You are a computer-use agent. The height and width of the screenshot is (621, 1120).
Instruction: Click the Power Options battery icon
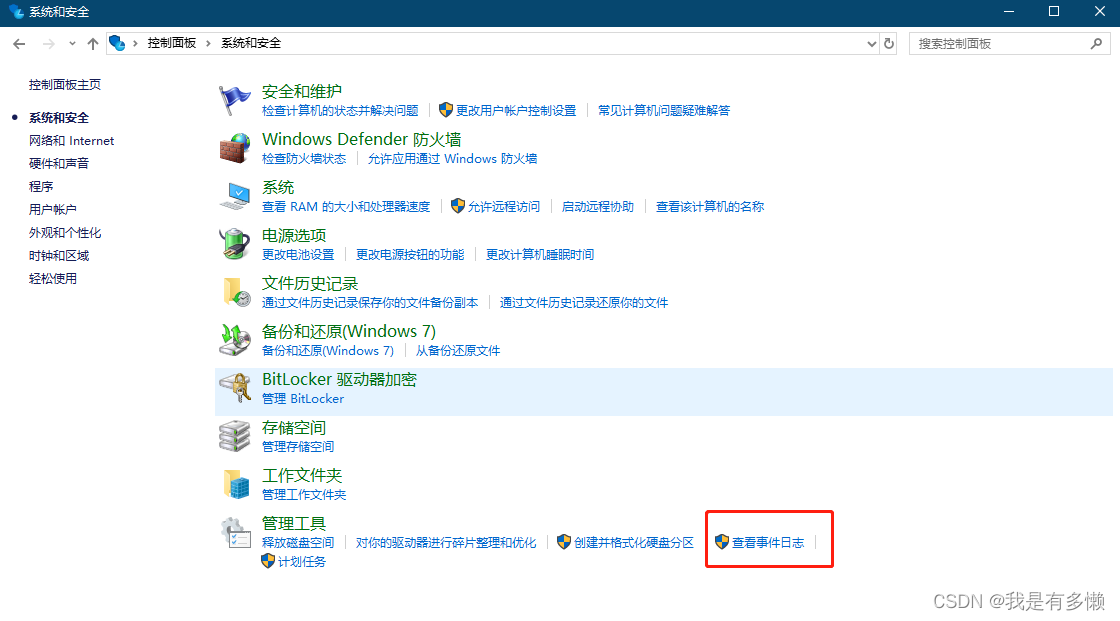click(234, 244)
